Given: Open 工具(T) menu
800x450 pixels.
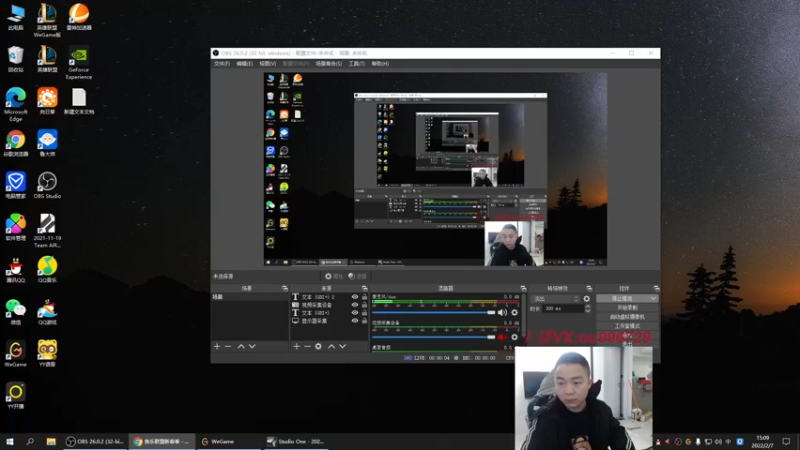Looking at the screenshot, I should pos(357,64).
